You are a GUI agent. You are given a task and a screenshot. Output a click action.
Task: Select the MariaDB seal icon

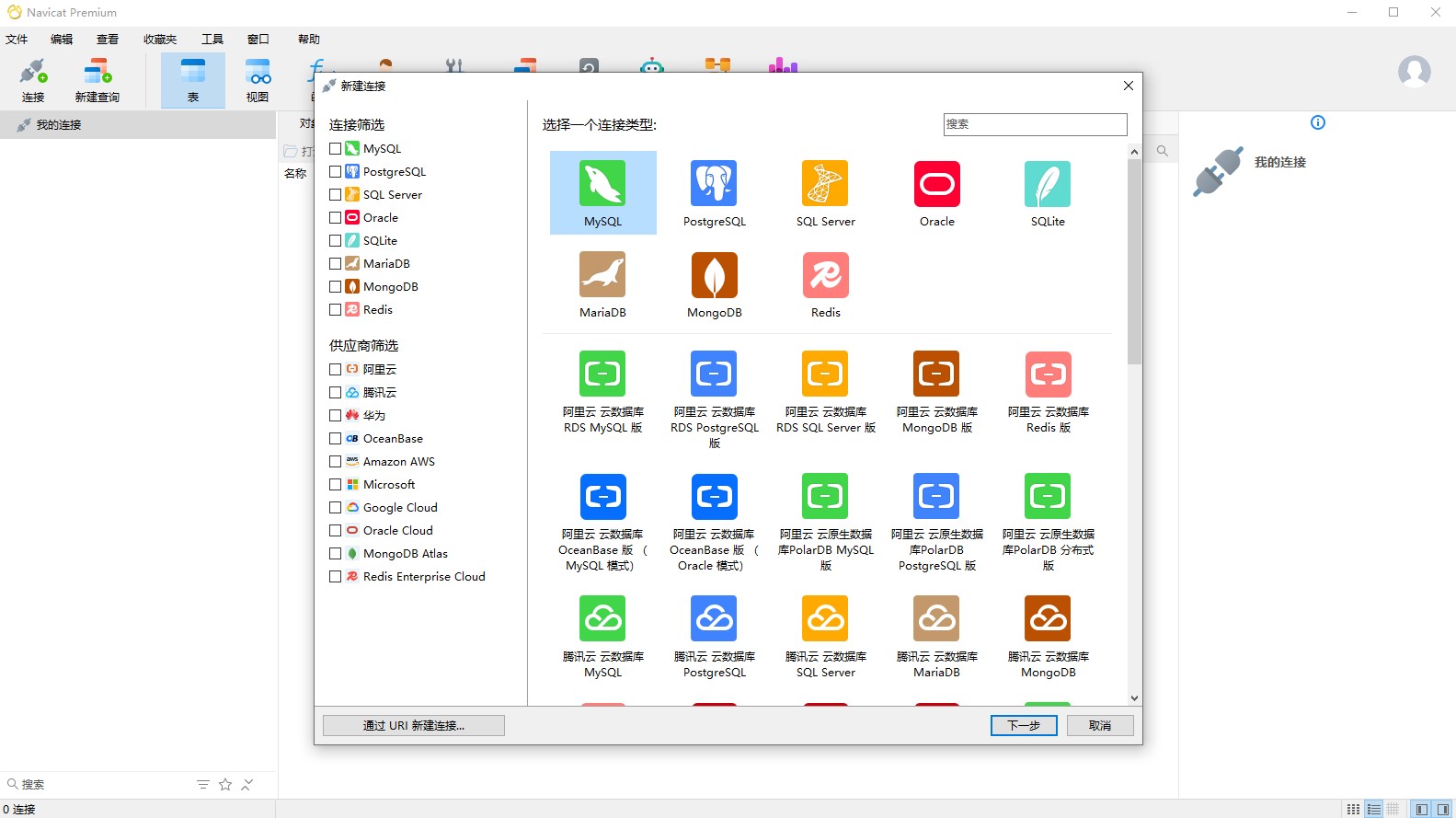pyautogui.click(x=602, y=275)
